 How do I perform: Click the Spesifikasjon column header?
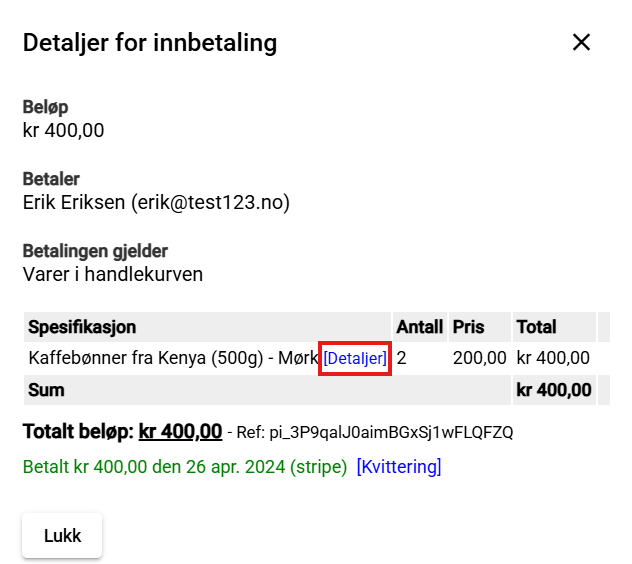tap(82, 327)
